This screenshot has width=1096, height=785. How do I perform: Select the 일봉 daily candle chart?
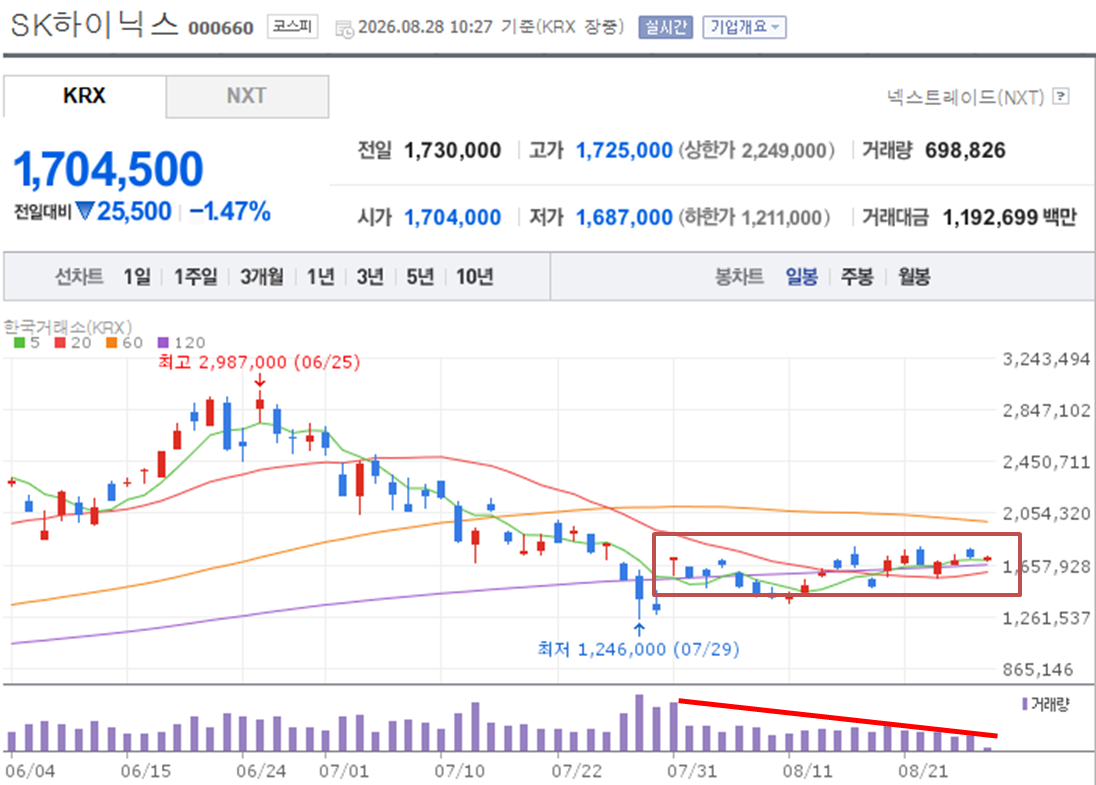point(802,277)
